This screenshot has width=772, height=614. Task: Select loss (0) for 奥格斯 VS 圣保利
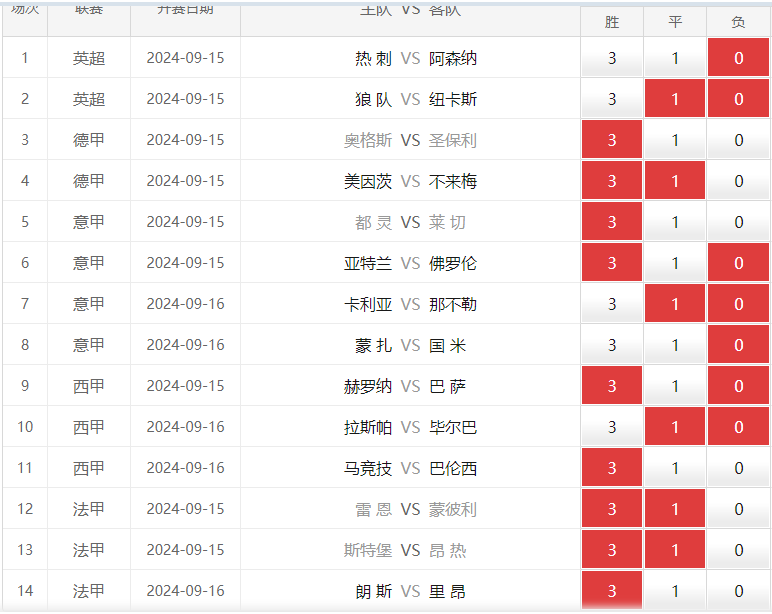coord(738,140)
